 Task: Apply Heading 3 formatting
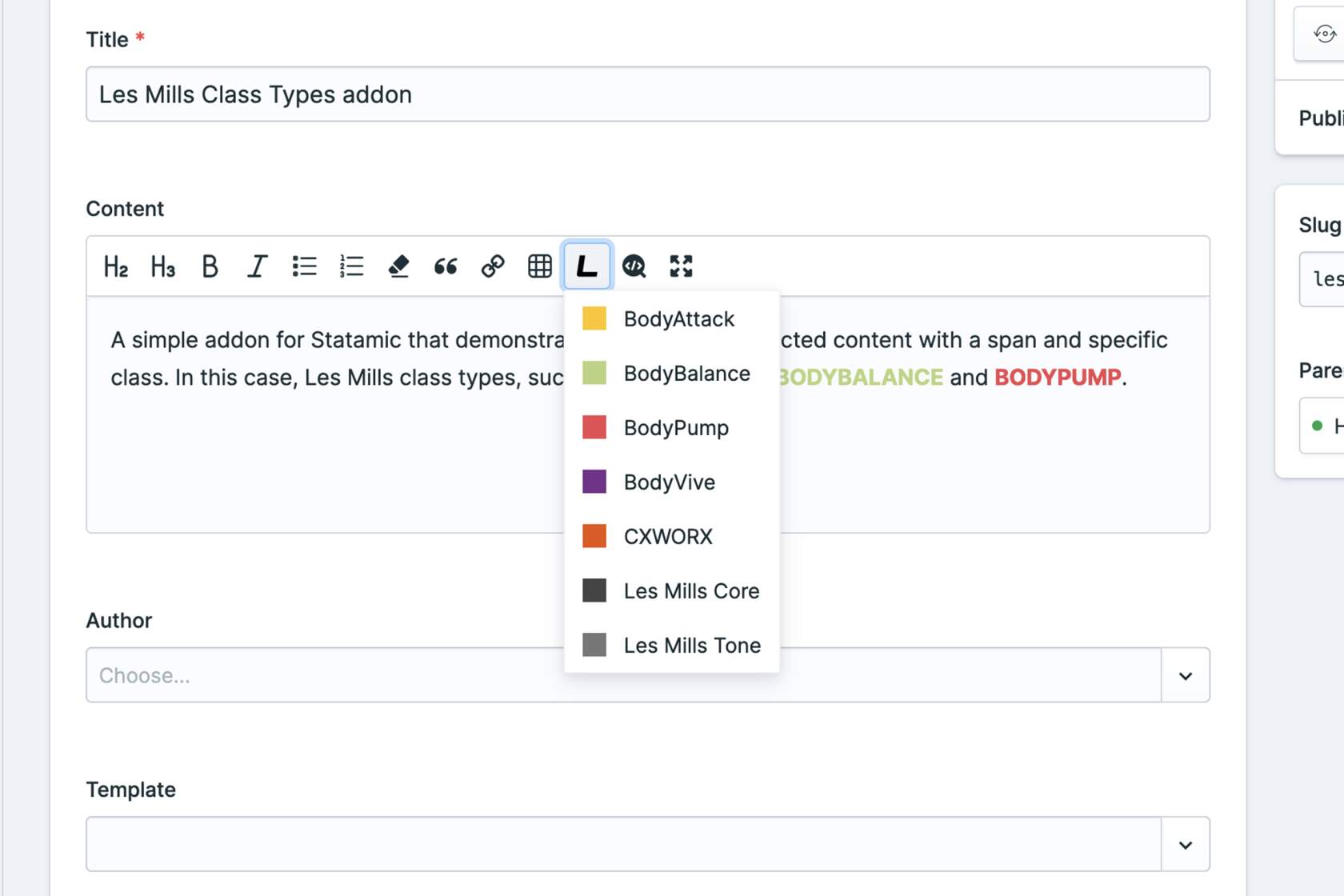(x=163, y=266)
